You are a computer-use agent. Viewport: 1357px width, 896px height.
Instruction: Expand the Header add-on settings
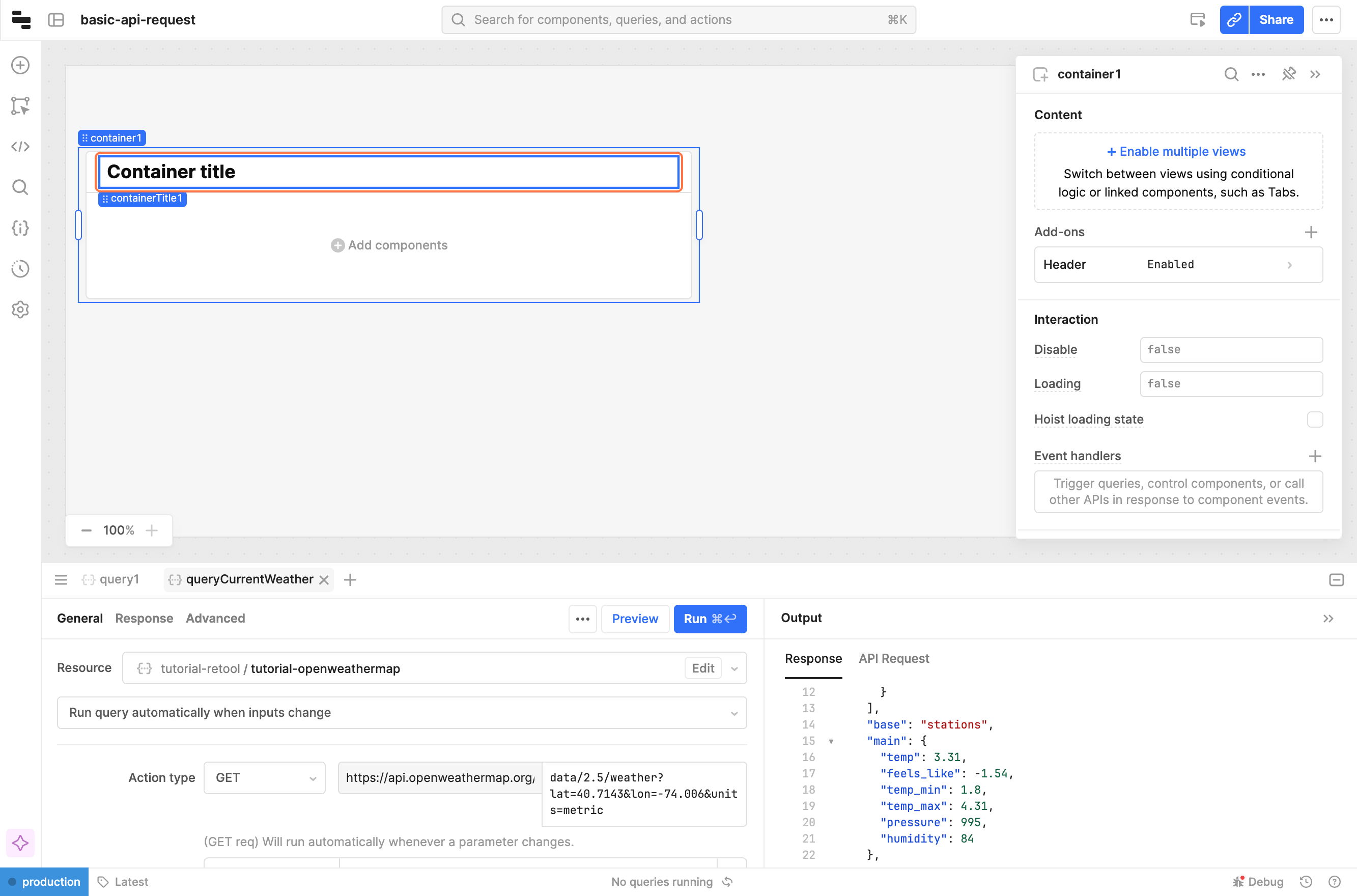point(1178,265)
